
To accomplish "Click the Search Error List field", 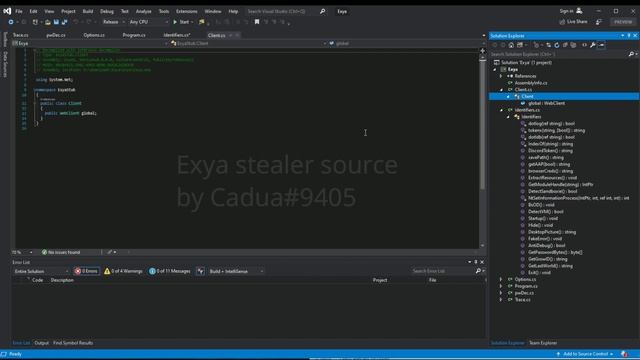I will pos(443,271).
